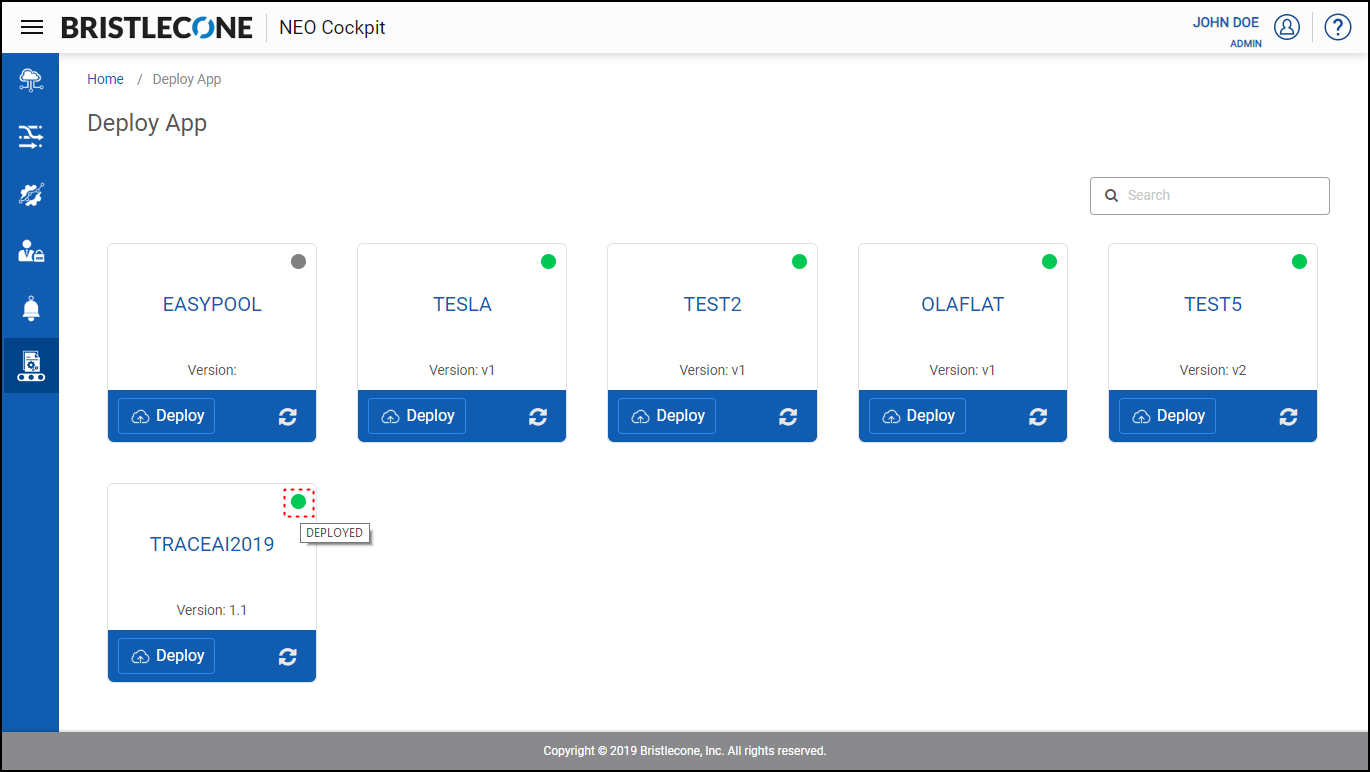Click the green status dot on OLAFLAT

(1049, 262)
